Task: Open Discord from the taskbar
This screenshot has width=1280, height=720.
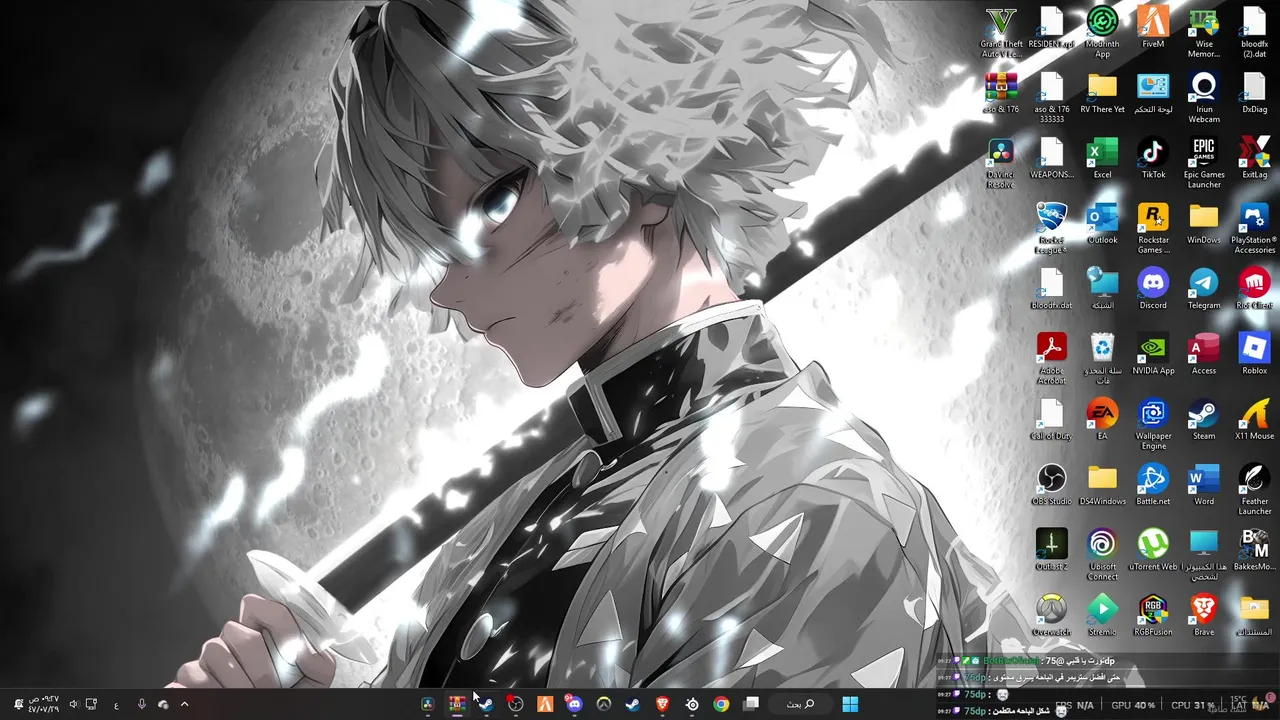Action: coord(574,704)
